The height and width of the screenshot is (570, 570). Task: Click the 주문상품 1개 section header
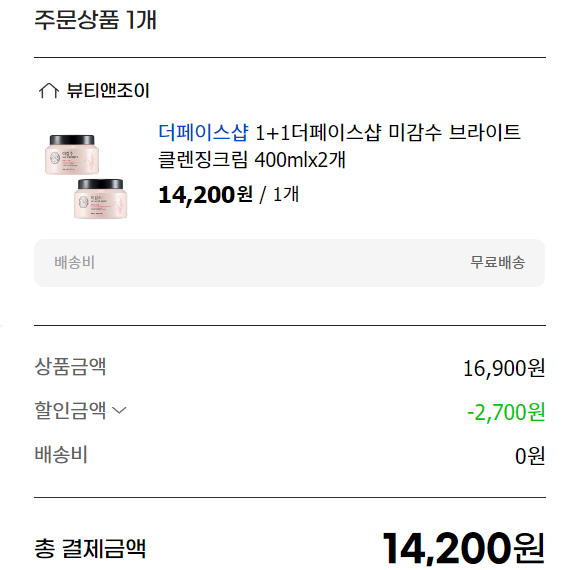pos(95,20)
